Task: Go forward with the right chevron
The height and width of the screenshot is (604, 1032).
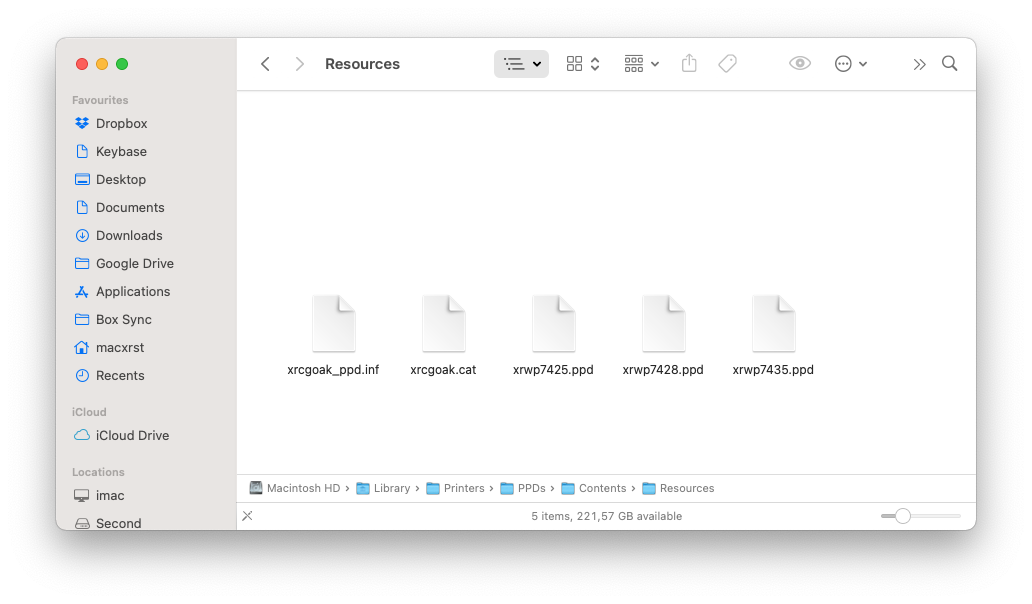Action: 299,64
